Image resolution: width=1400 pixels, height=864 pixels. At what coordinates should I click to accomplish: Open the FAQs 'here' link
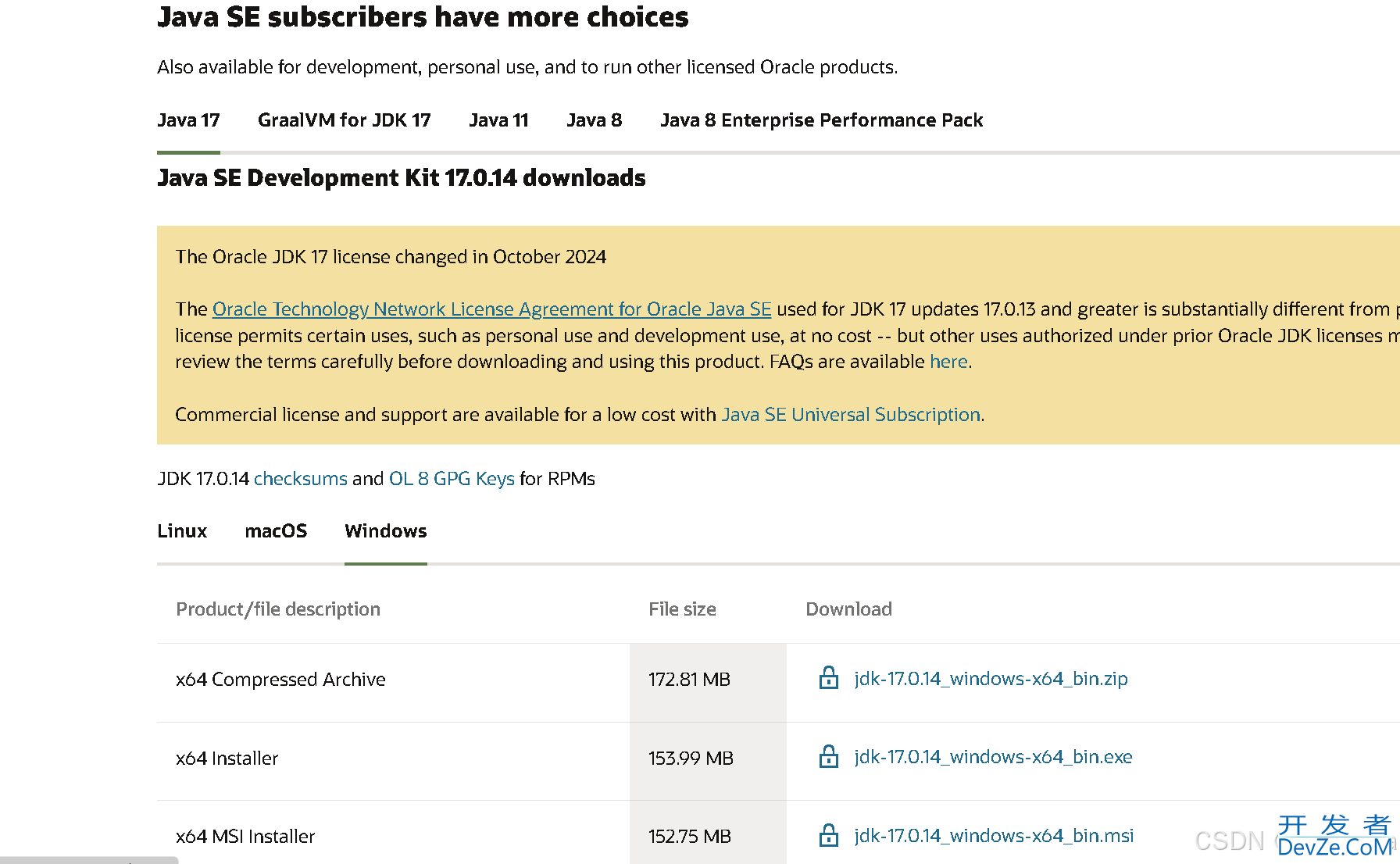point(948,362)
